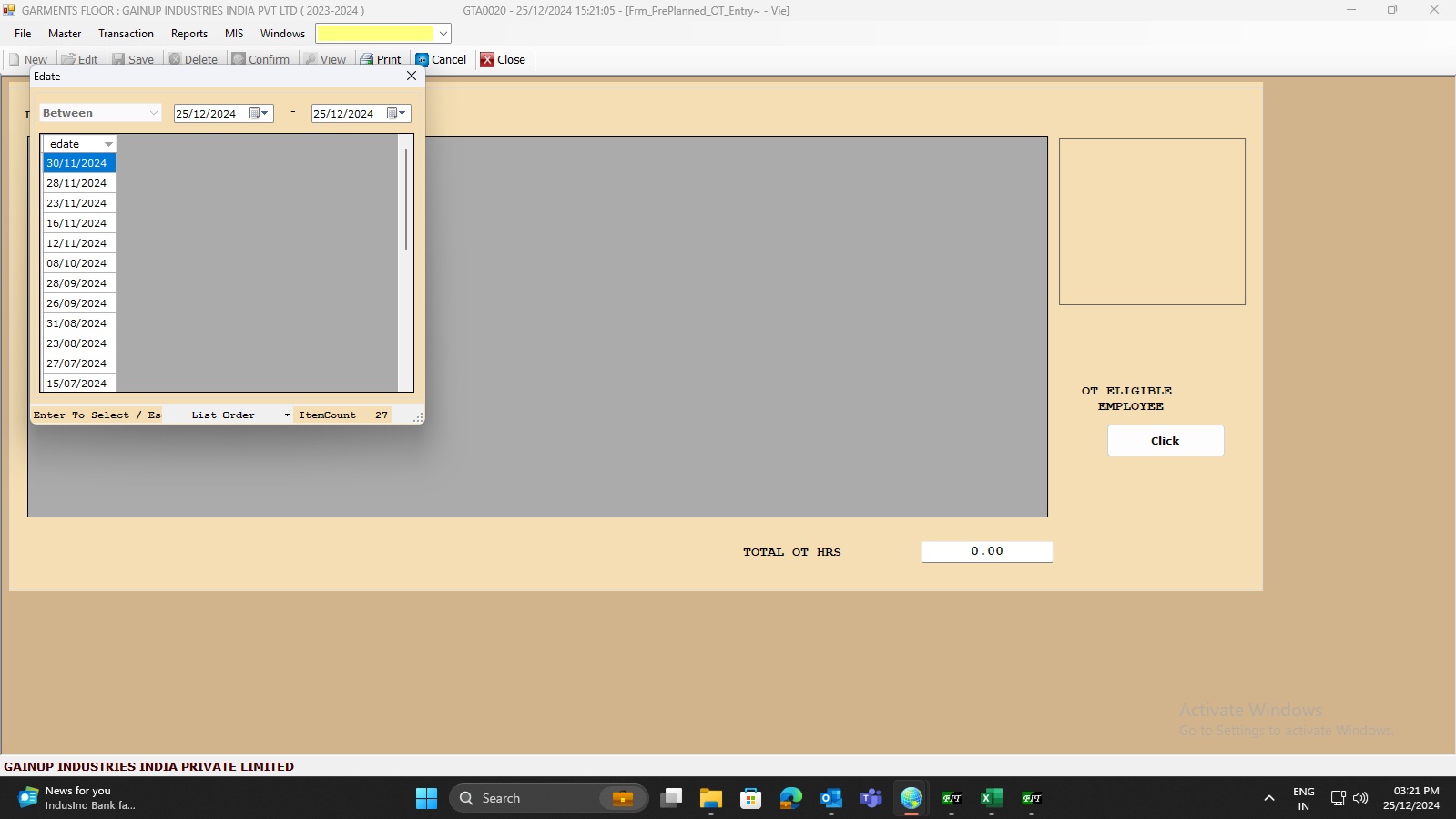Click the red Close toolbar icon
This screenshot has width=1456, height=819.
tap(487, 59)
